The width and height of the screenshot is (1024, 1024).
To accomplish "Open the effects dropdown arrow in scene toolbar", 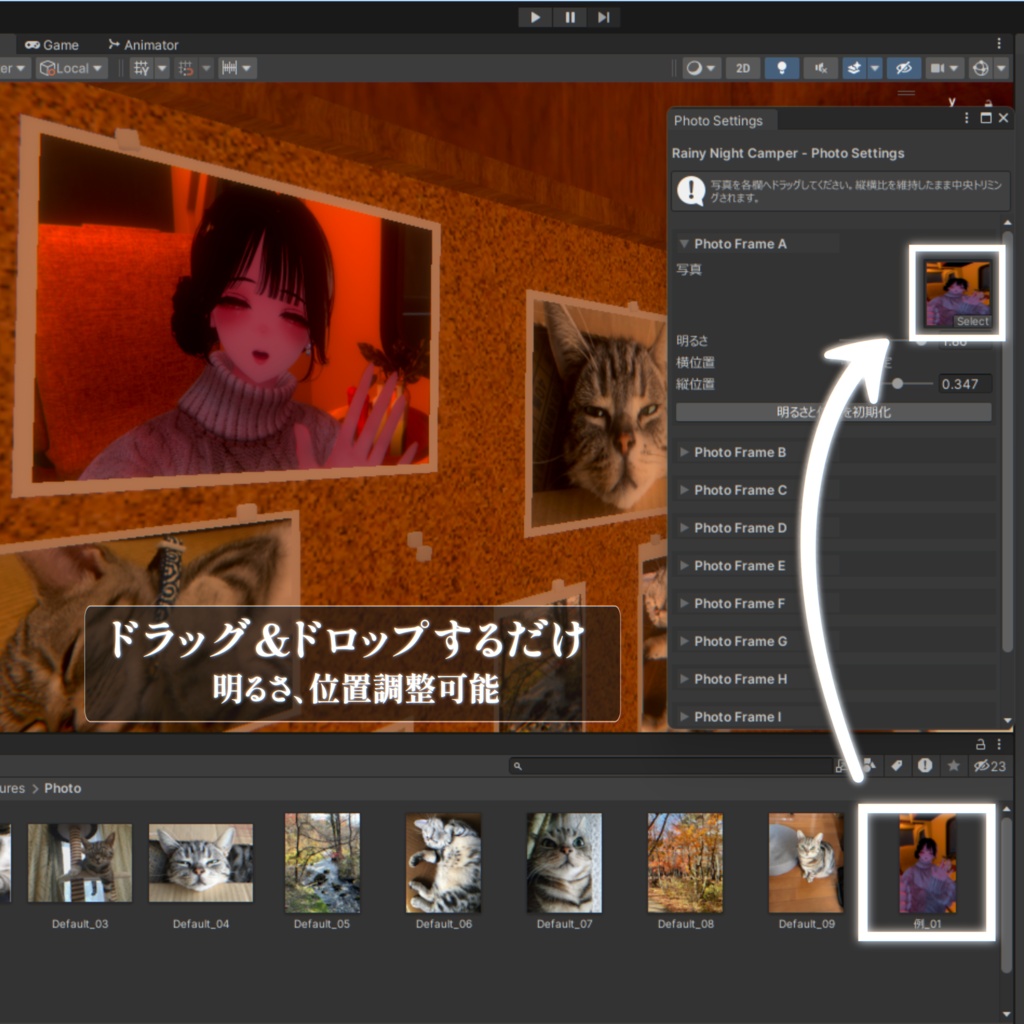I will coord(874,68).
